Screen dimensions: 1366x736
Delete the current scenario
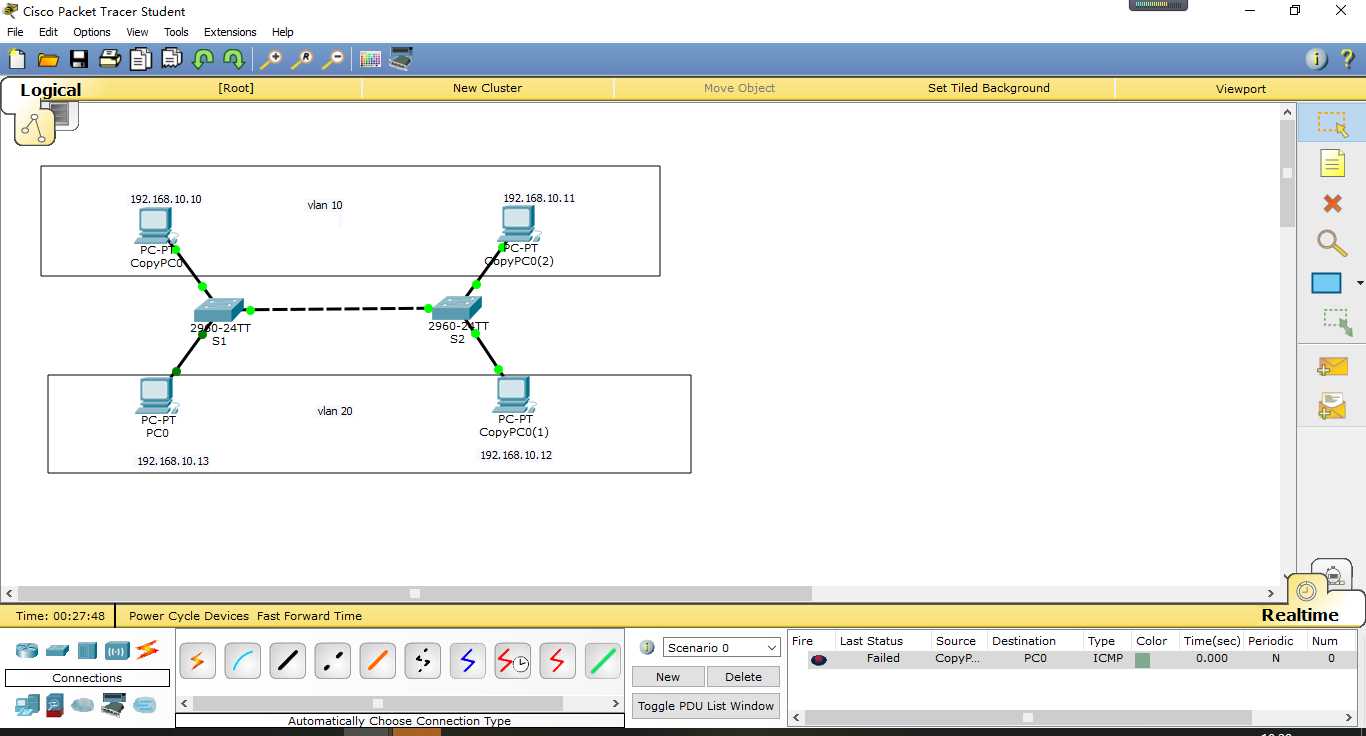[743, 677]
